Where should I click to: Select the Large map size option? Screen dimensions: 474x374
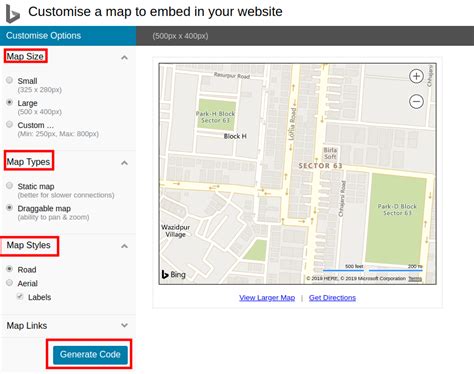coord(9,102)
